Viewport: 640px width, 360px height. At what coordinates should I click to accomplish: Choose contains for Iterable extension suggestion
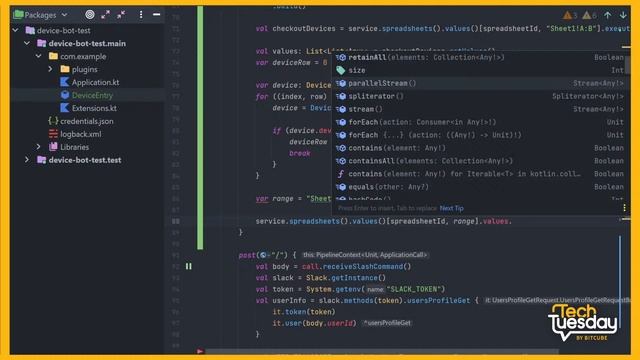479,174
